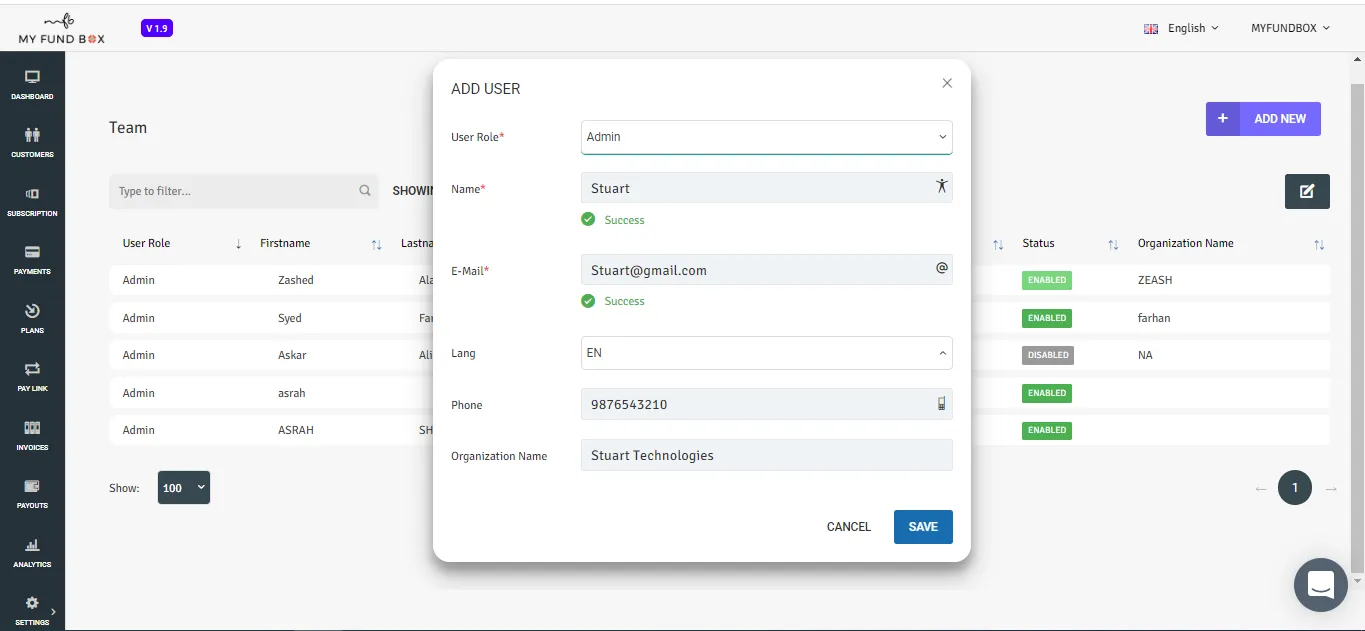Open the Show 100 rows dropdown
Image resolution: width=1365 pixels, height=631 pixels.
(184, 488)
